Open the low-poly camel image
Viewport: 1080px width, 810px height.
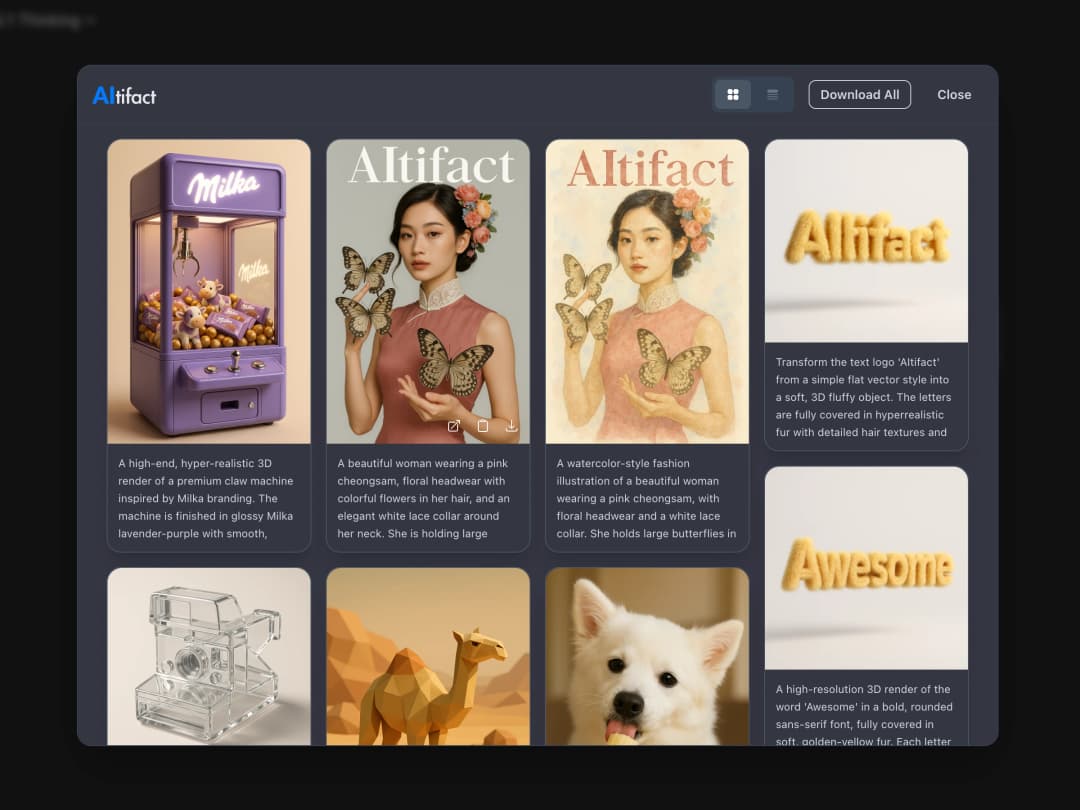pos(428,656)
